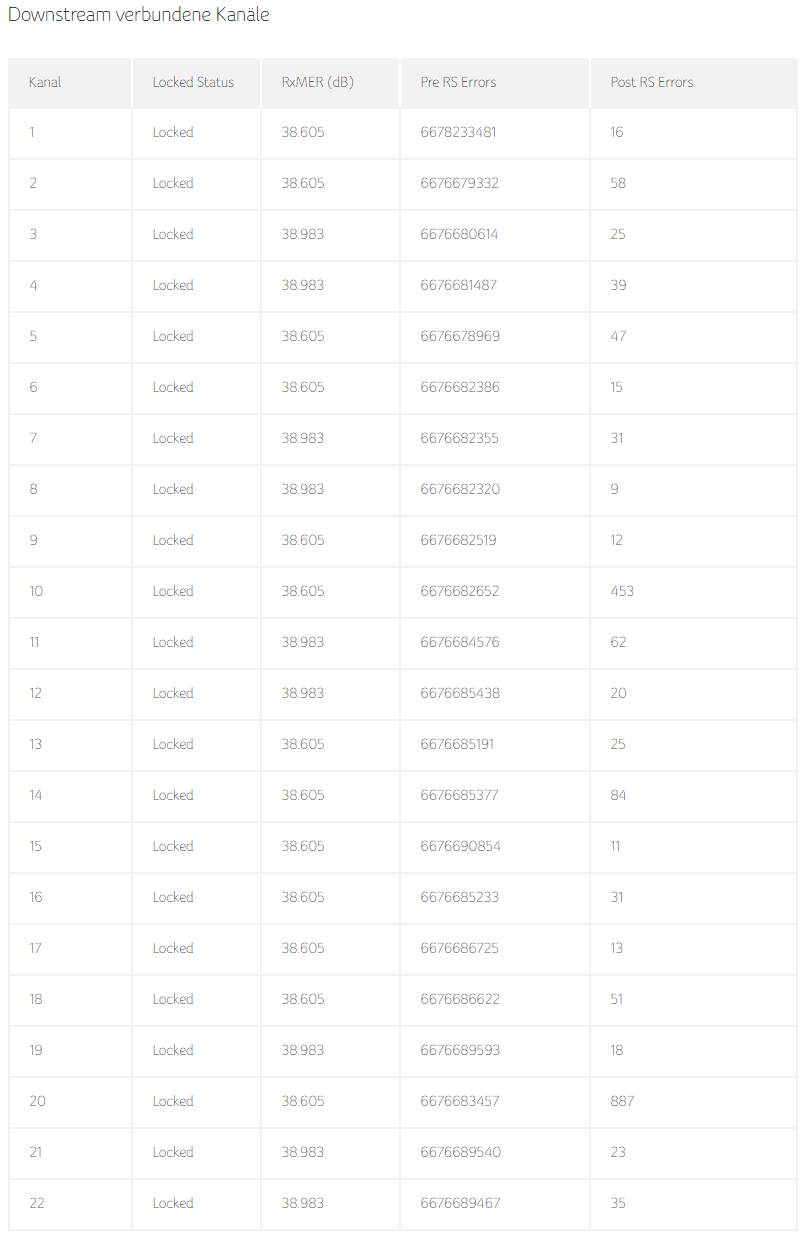Click the Downstream verbundene Kanäle heading

point(139,15)
